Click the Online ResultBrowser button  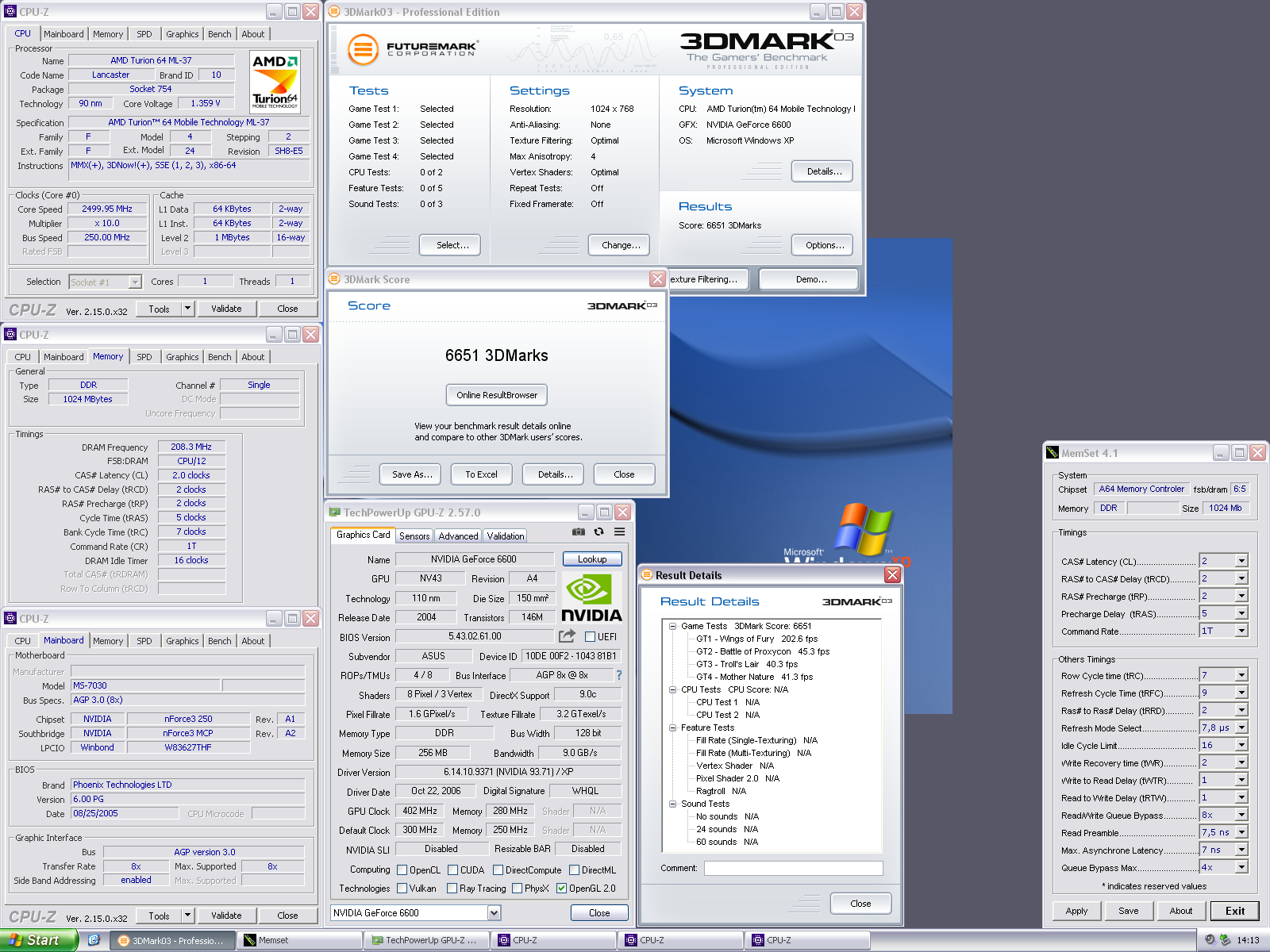pos(496,395)
